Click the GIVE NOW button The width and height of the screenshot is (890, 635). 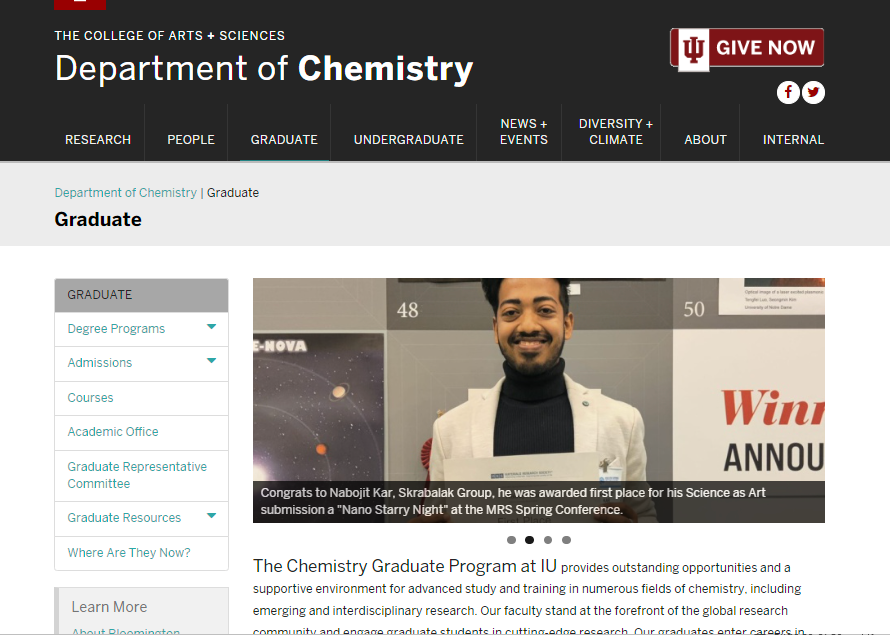pos(747,48)
